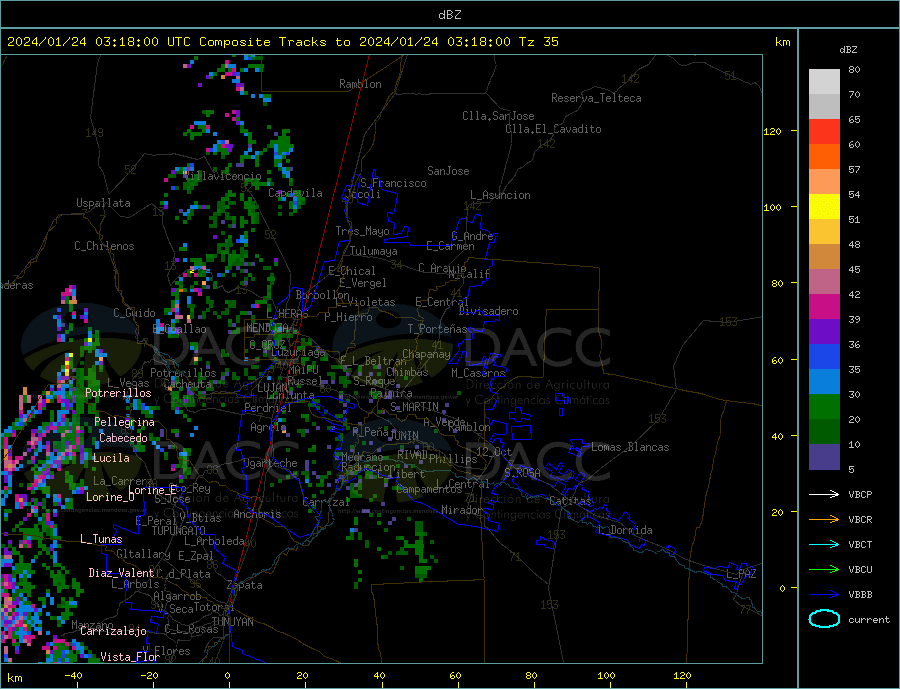This screenshot has height=689, width=900.
Task: Click the 100 km bottom axis tick
Action: 607,676
